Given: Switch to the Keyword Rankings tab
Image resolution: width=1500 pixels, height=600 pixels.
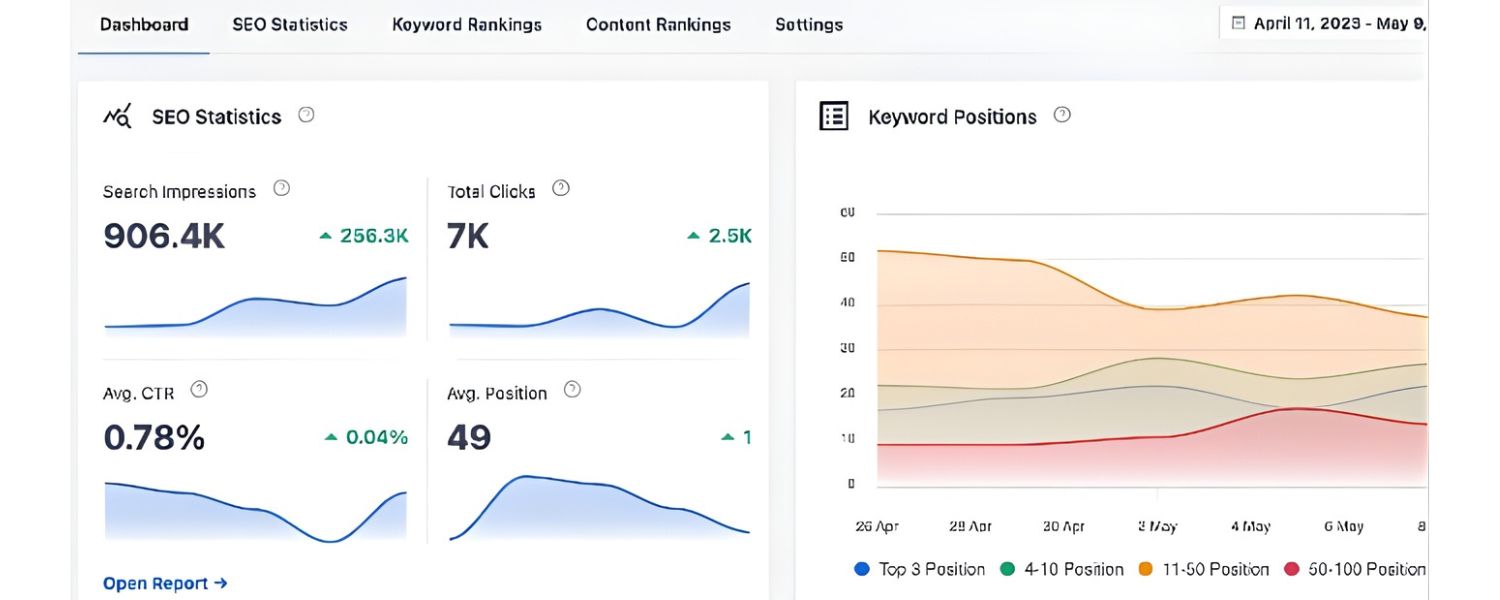Looking at the screenshot, I should pyautogui.click(x=466, y=24).
